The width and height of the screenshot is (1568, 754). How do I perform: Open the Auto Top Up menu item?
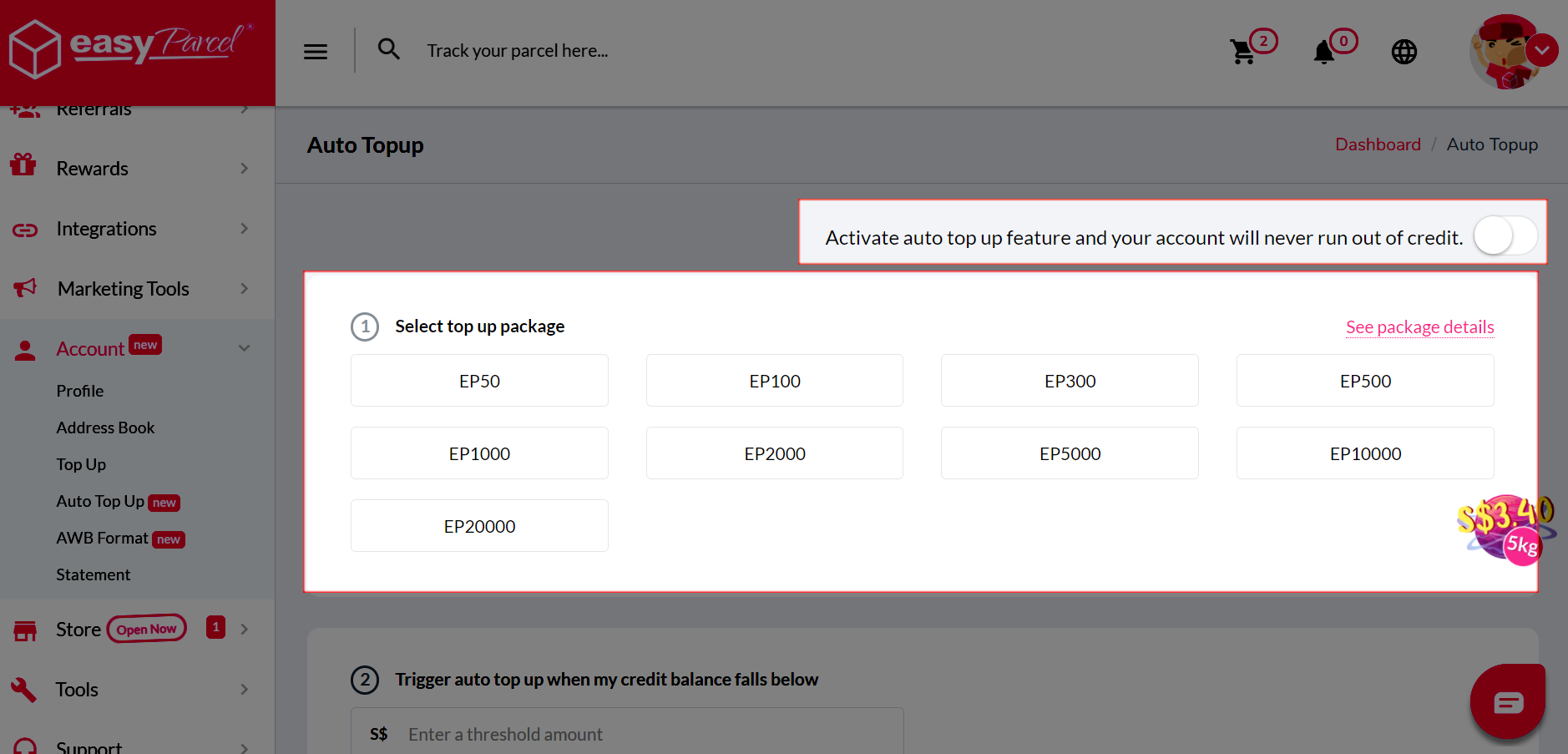coord(100,501)
